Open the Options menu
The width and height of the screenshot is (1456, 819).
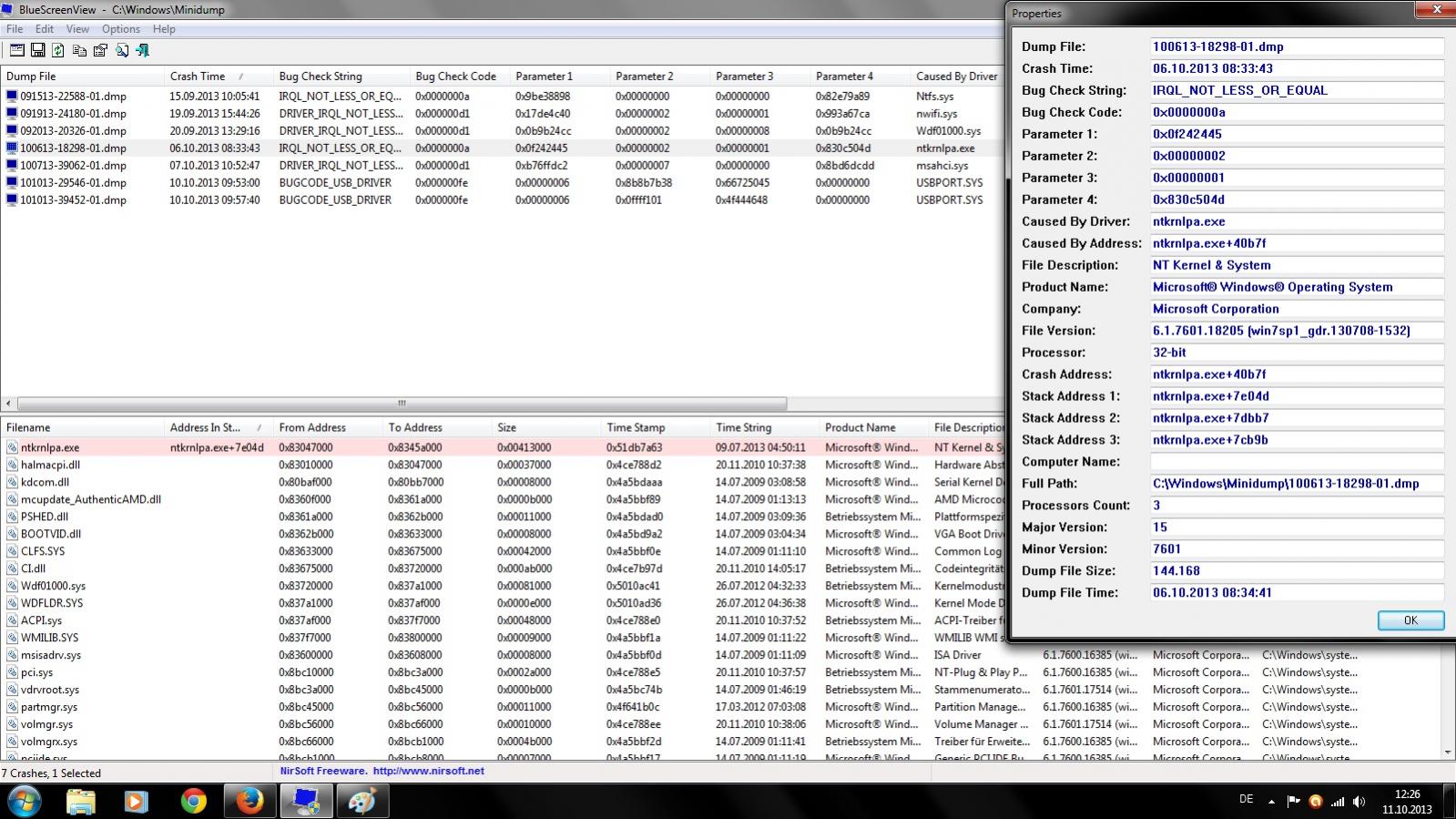[121, 29]
